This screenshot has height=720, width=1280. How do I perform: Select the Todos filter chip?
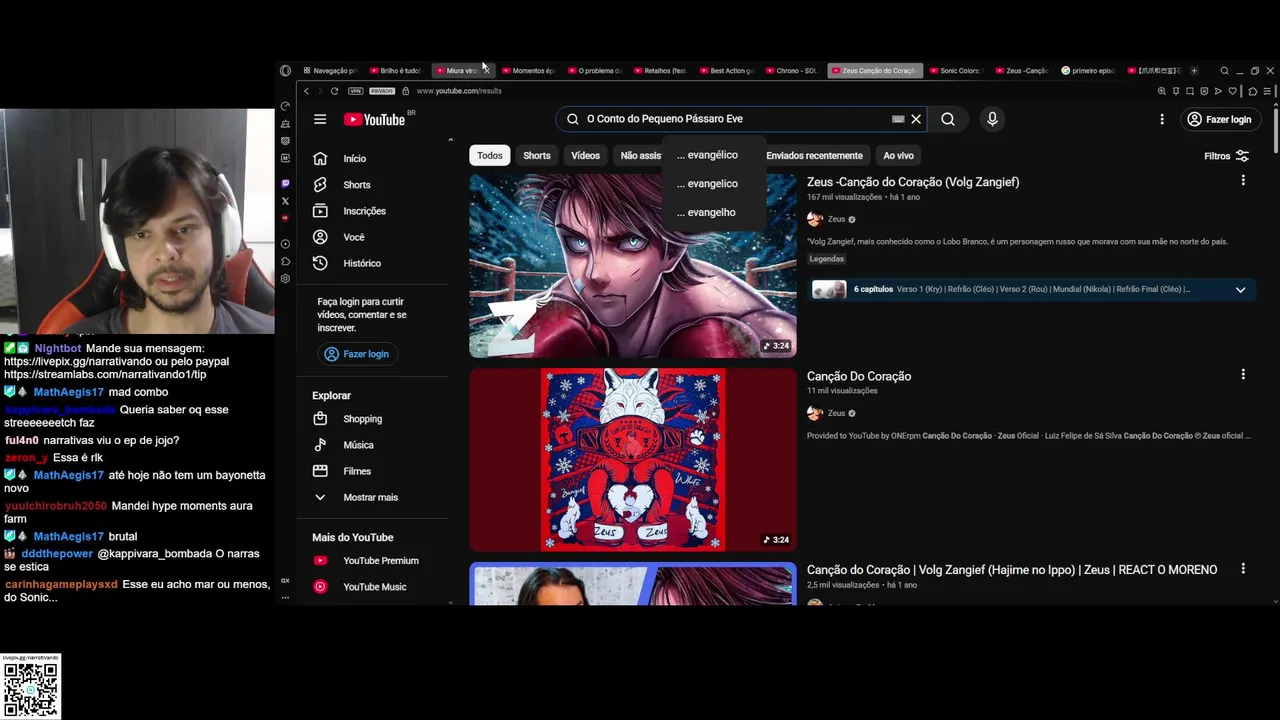pyautogui.click(x=490, y=156)
